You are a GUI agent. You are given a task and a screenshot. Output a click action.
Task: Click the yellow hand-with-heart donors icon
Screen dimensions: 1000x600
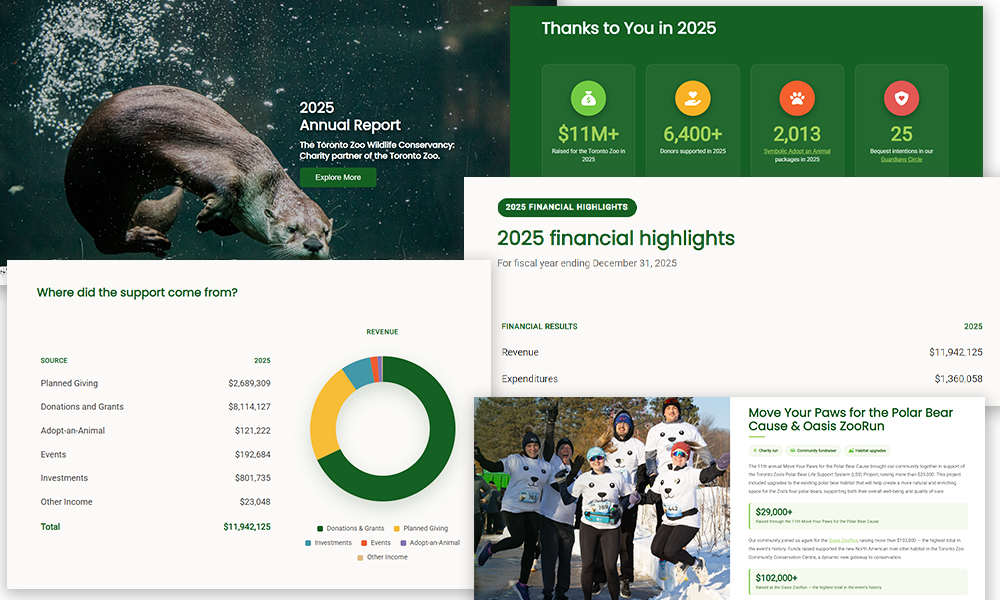[693, 98]
